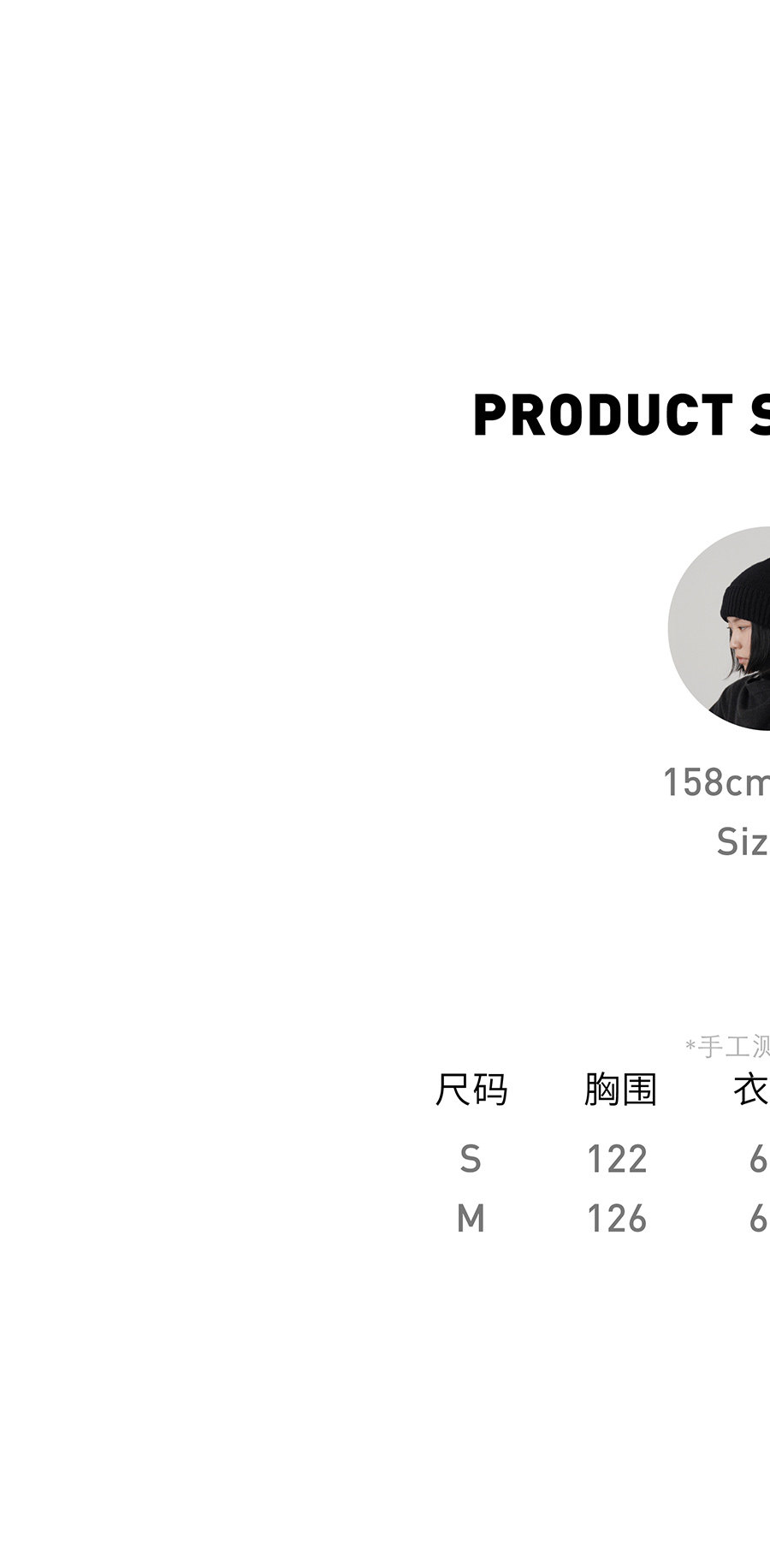The image size is (770, 1568).
Task: Click the Size label under the portrait
Action: [x=743, y=842]
